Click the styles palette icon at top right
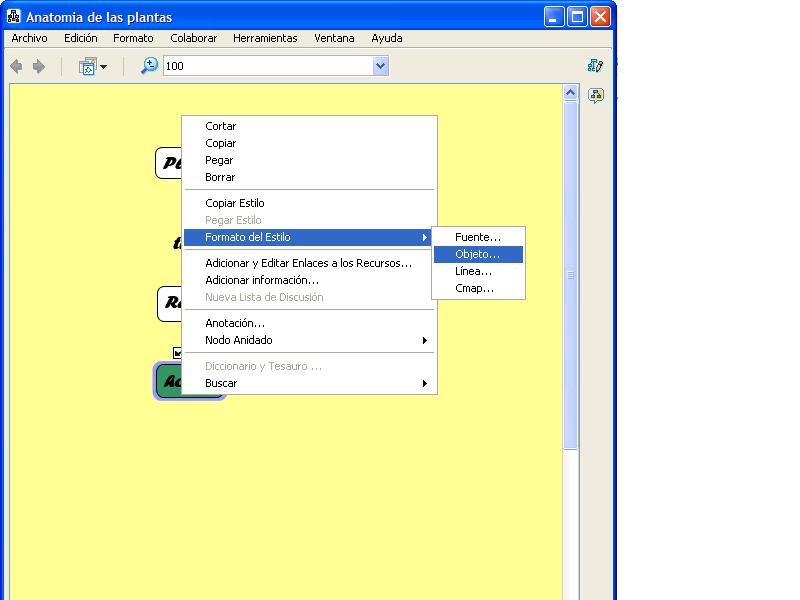The image size is (800, 600). point(596,66)
